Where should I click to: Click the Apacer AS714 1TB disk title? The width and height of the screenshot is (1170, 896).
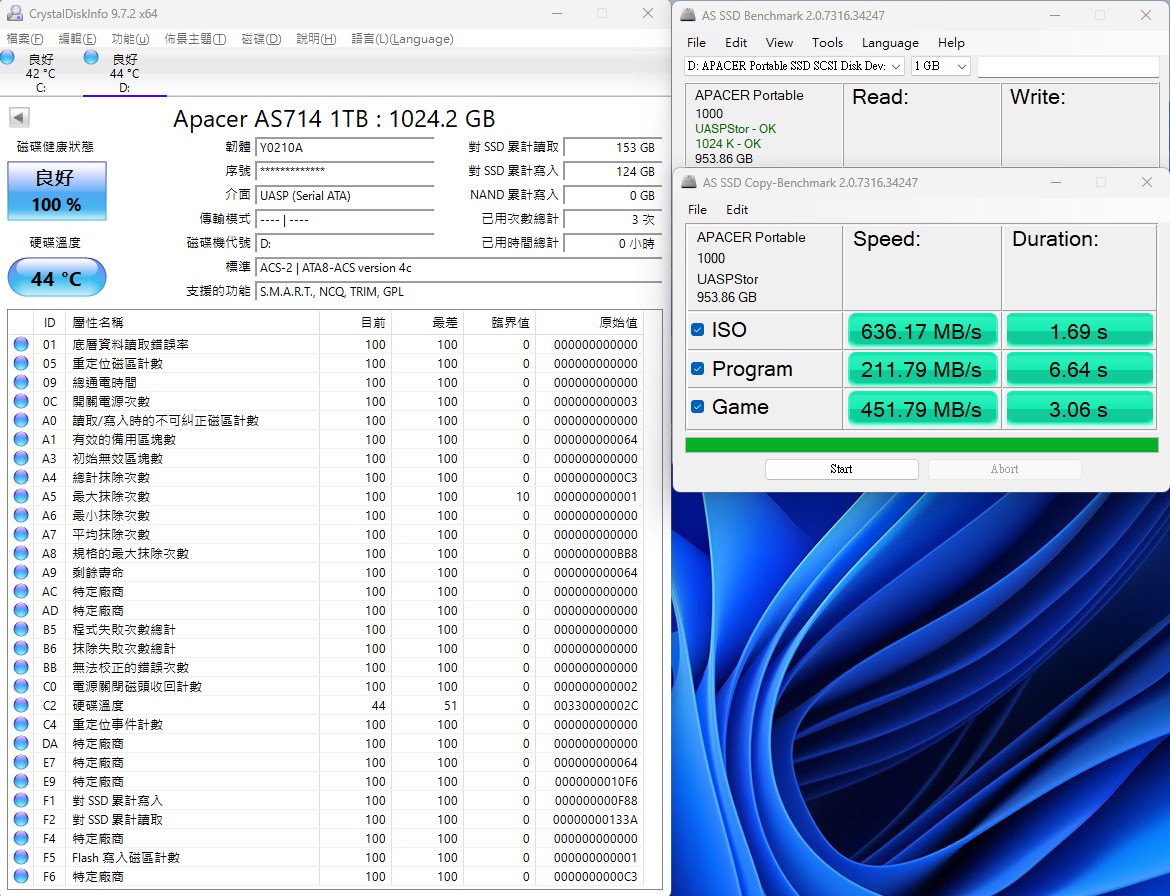(334, 119)
